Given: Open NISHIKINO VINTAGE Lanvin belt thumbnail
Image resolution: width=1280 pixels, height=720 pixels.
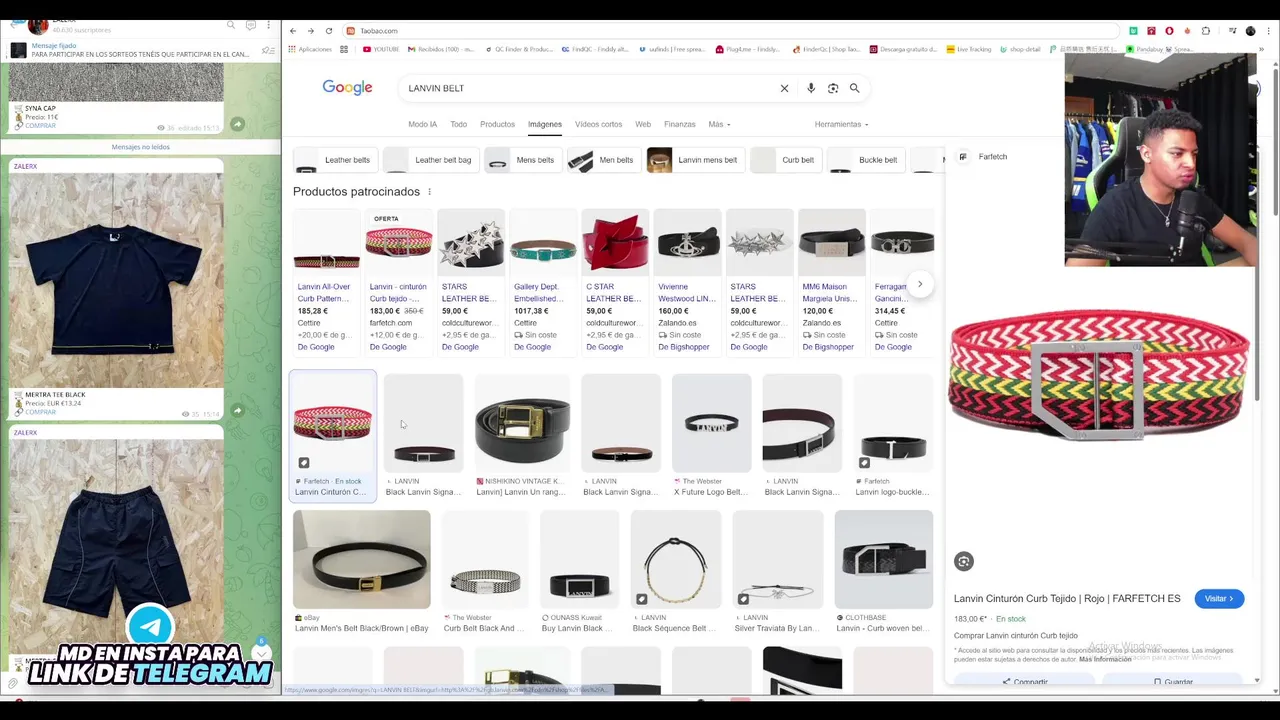Looking at the screenshot, I should tap(522, 424).
